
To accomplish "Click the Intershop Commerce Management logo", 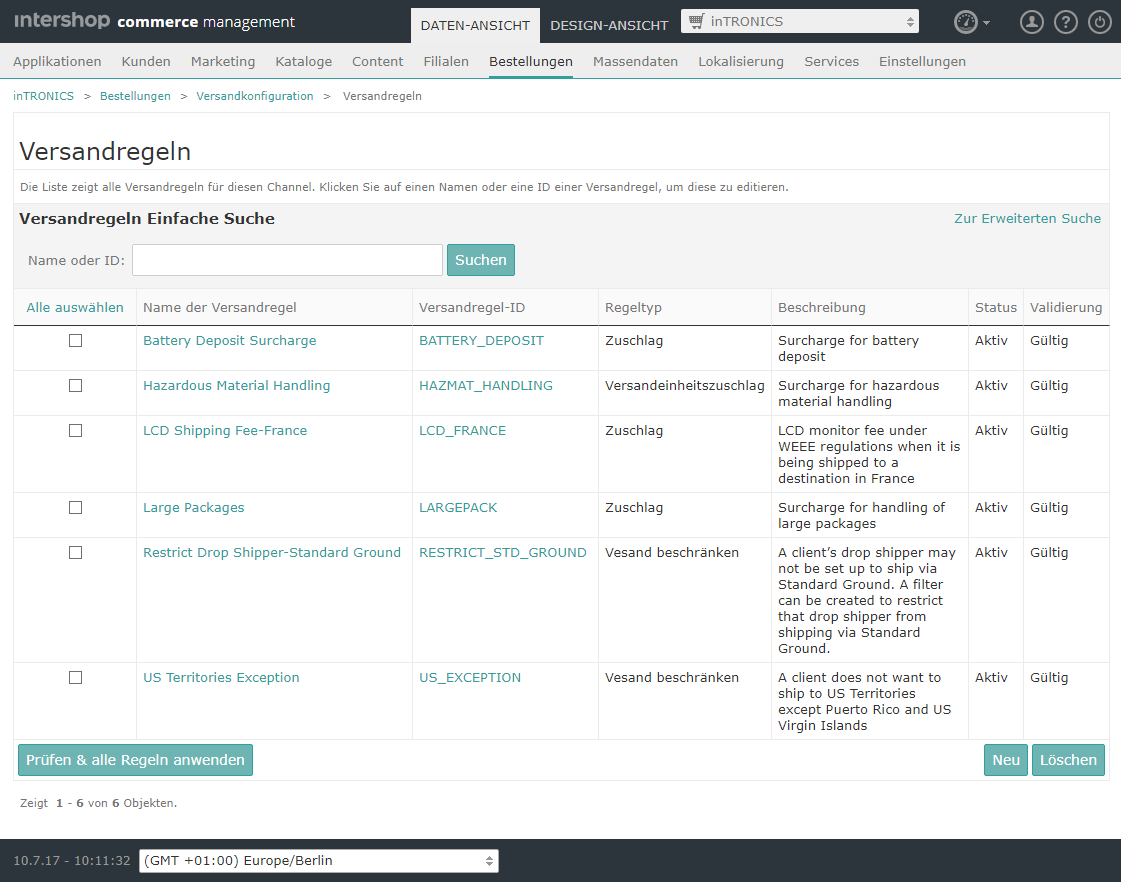I will pyautogui.click(x=154, y=22).
